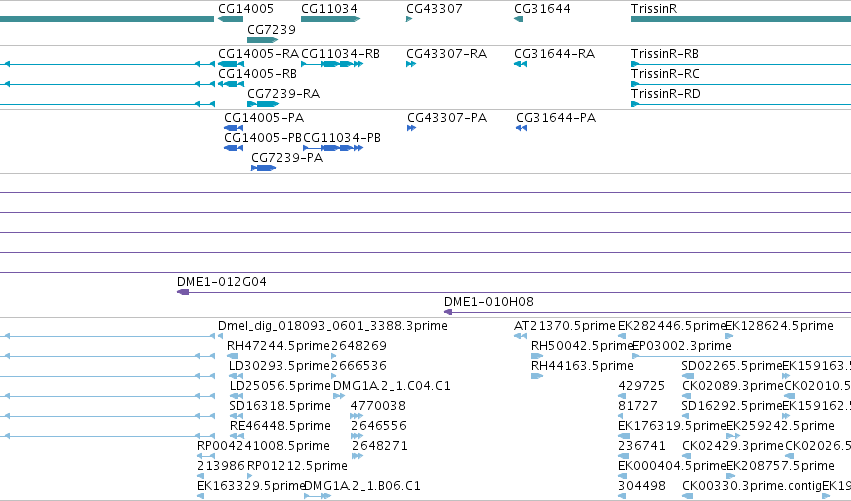The image size is (851, 501).
Task: Click the DMG1A.2_1.B06.C1 label
Action: [362, 486]
